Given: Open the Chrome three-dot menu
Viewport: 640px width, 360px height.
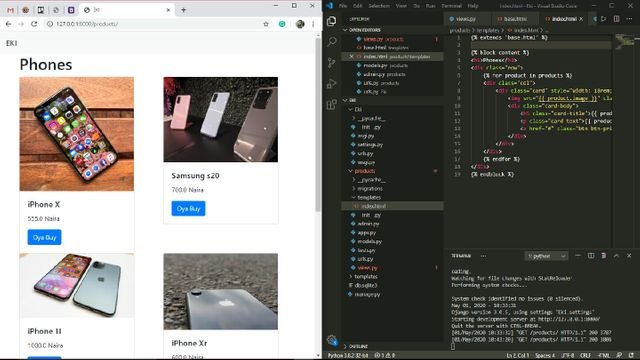Looking at the screenshot, I should point(313,24).
